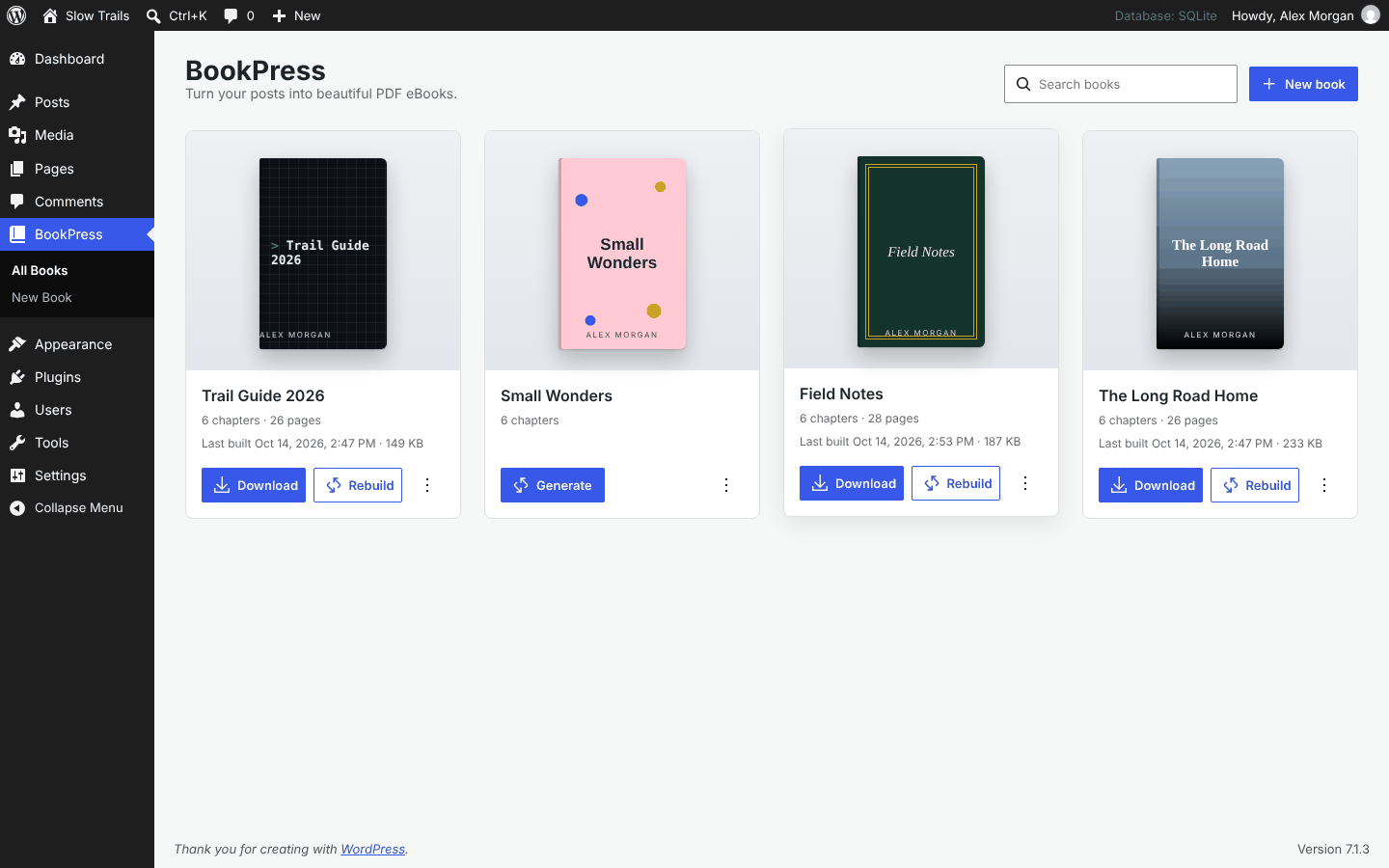Open the Small Wonders cover

[x=622, y=254]
